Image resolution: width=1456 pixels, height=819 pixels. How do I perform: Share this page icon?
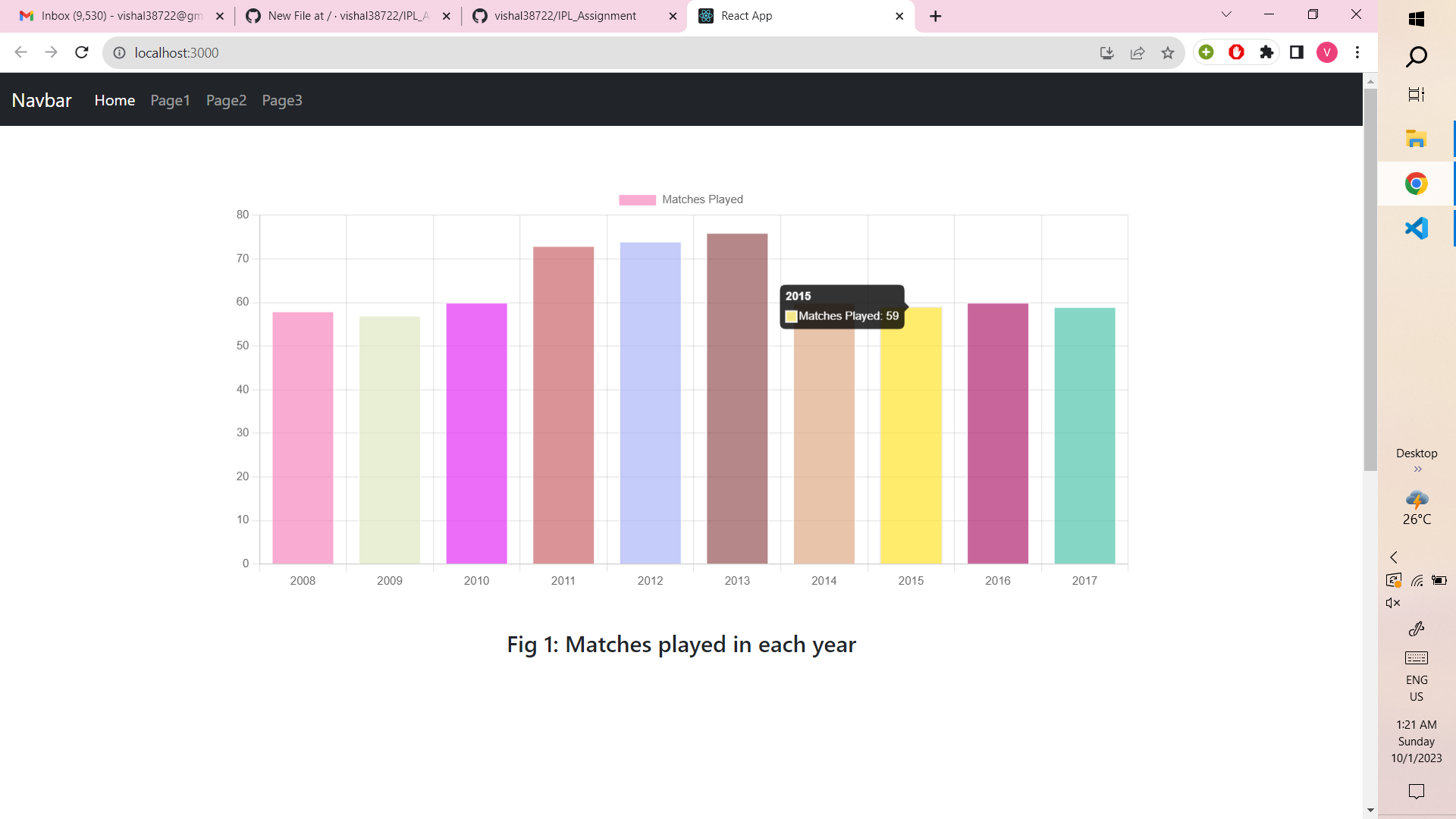[1137, 52]
